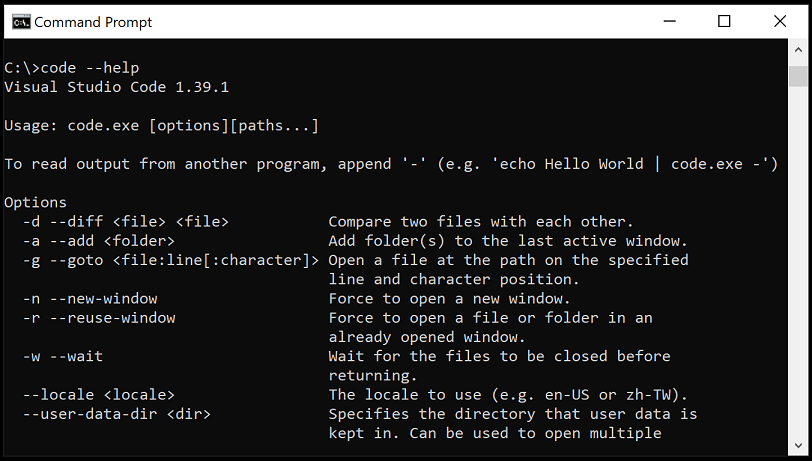Click the 'Options' heading text
812x461 pixels.
click(35, 203)
